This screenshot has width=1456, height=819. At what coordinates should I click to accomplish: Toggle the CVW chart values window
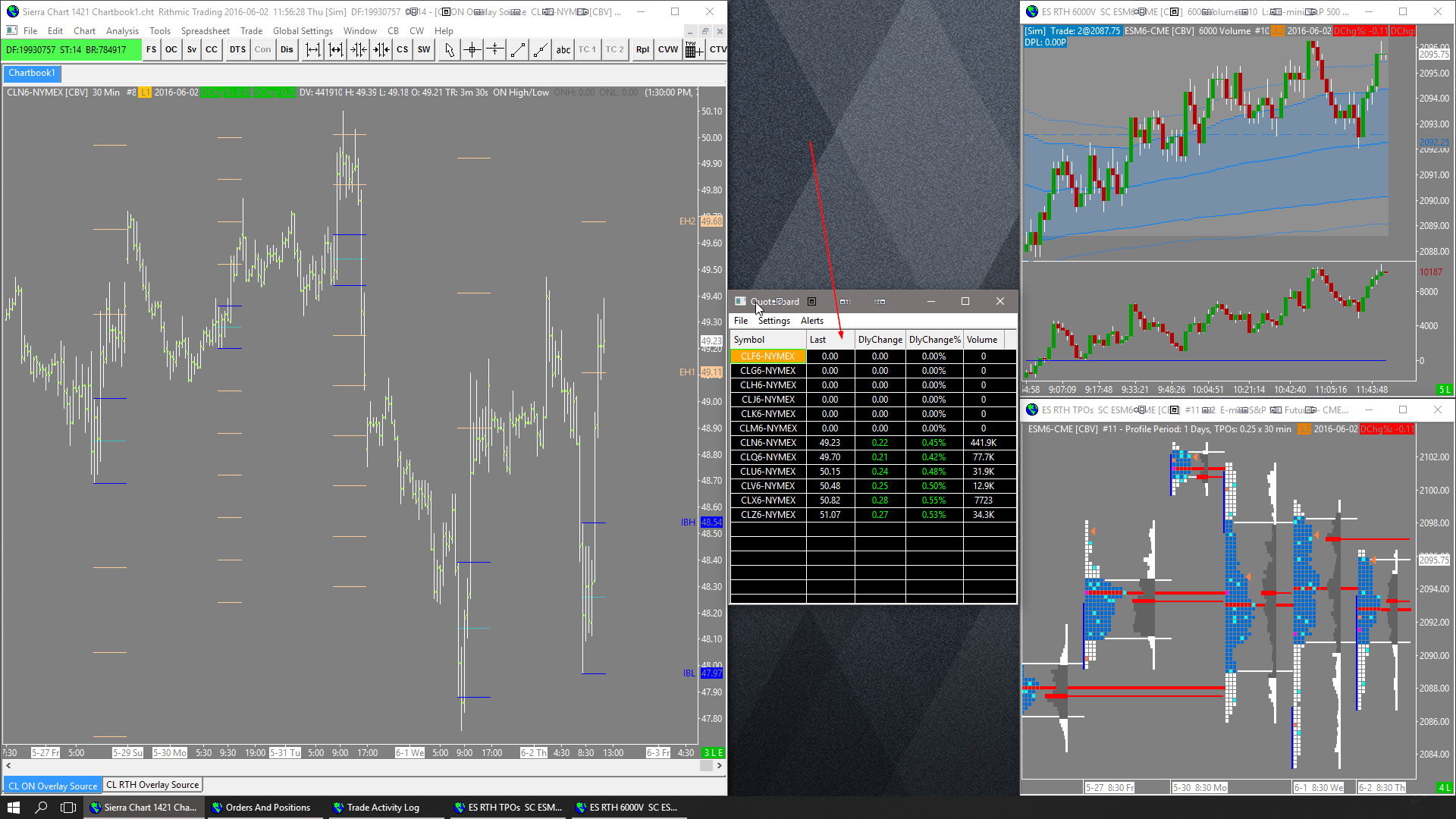point(667,50)
